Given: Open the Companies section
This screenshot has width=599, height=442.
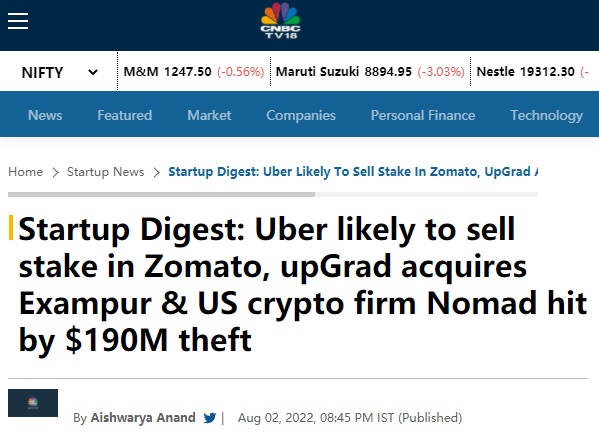Looking at the screenshot, I should tap(301, 115).
